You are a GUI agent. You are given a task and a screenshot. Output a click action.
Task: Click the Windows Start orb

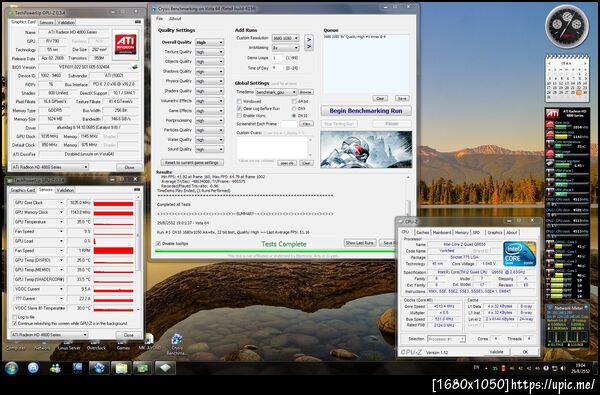(11, 368)
